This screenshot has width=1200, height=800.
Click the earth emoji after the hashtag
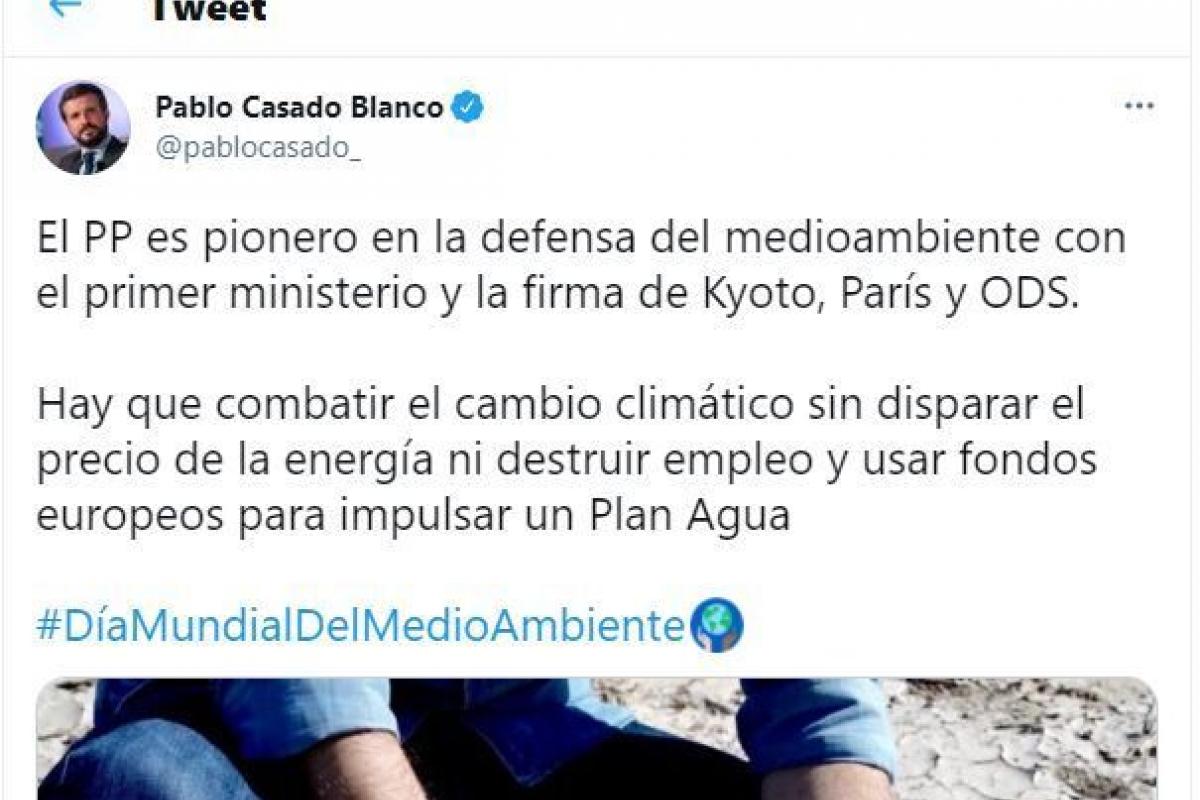point(718,627)
